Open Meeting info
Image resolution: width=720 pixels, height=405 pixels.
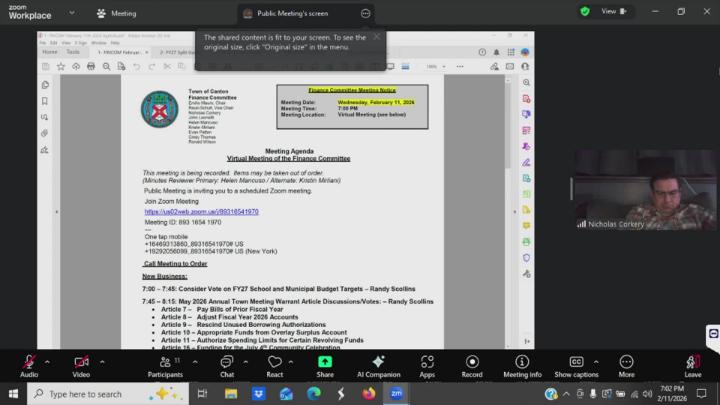(522, 362)
